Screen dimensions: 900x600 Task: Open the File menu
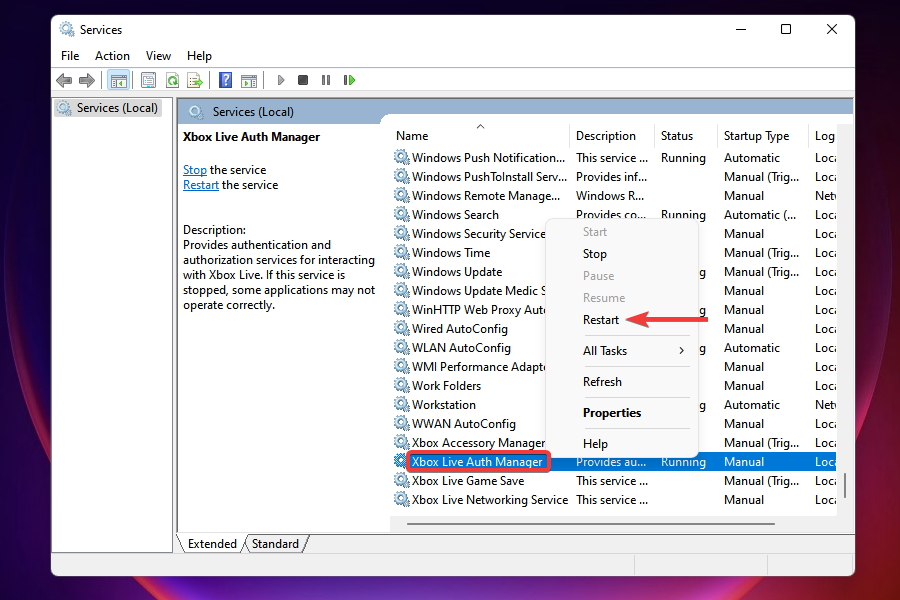tap(70, 56)
